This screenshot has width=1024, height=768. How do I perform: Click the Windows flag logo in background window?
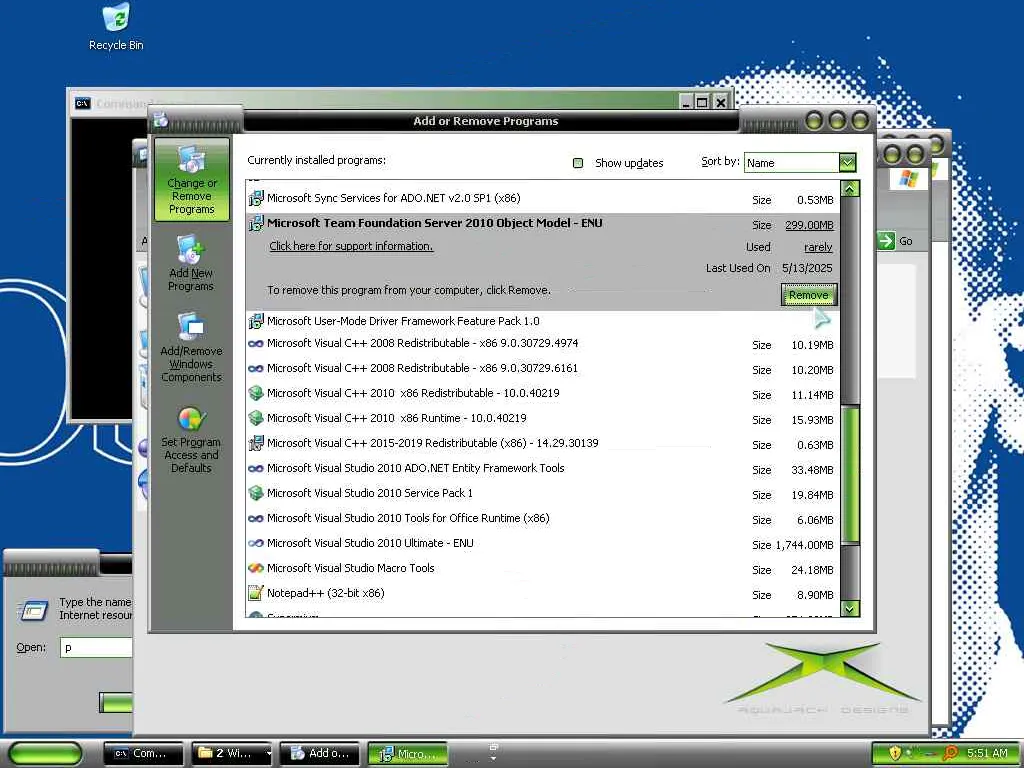[x=908, y=177]
